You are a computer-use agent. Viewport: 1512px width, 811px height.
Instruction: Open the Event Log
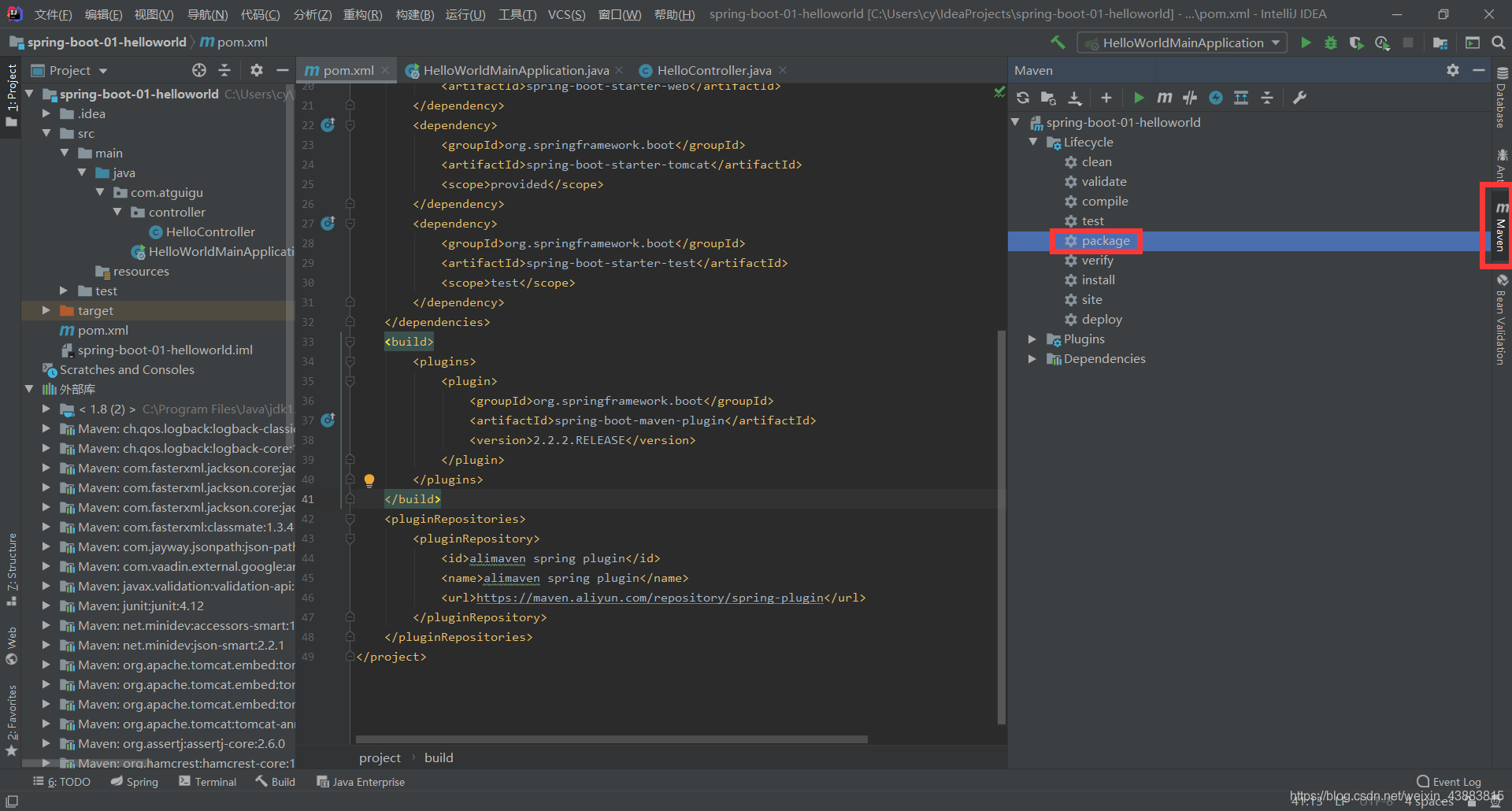[x=1449, y=782]
